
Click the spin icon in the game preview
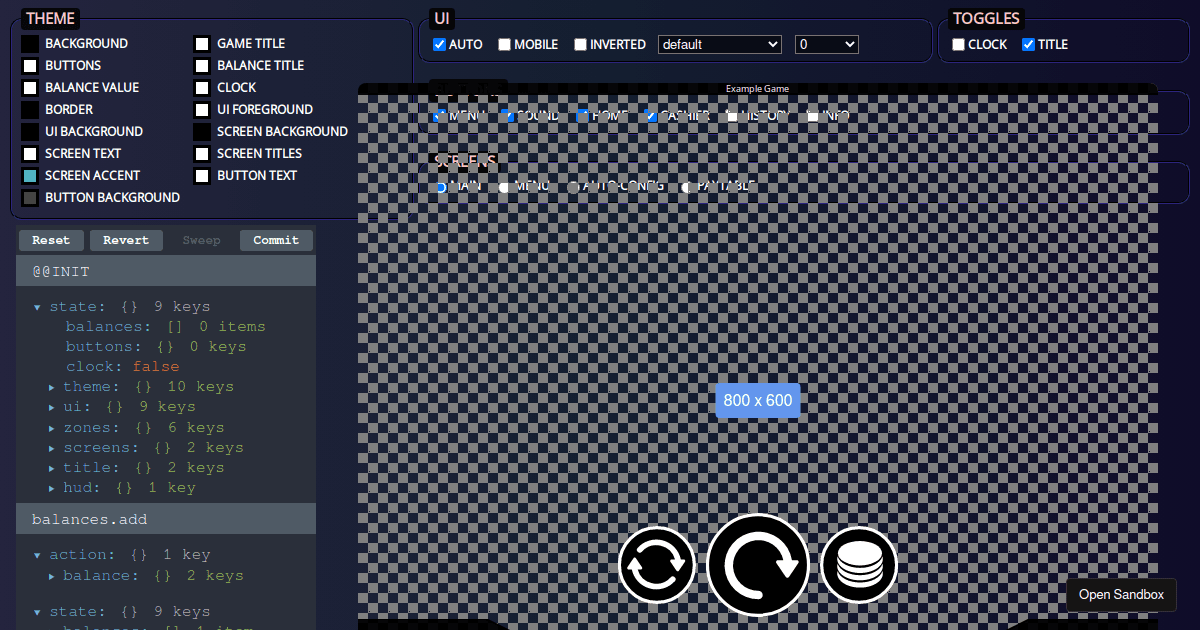coord(758,564)
